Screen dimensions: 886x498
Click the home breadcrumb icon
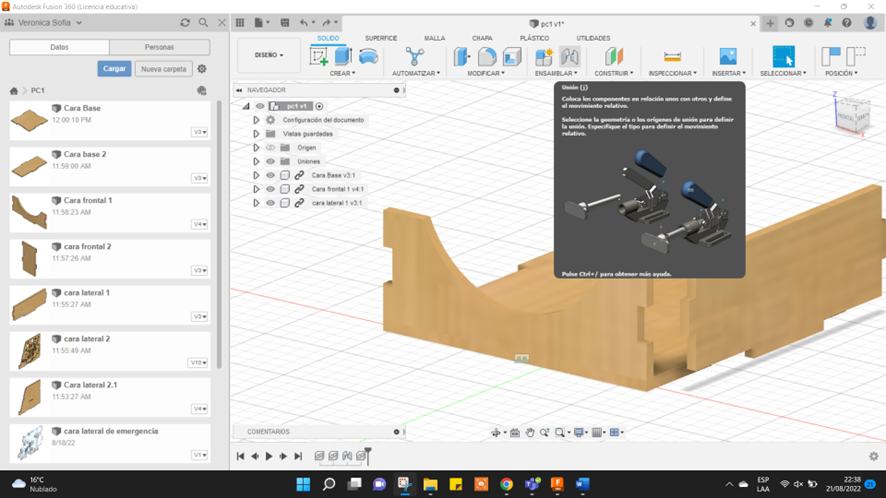pos(14,90)
